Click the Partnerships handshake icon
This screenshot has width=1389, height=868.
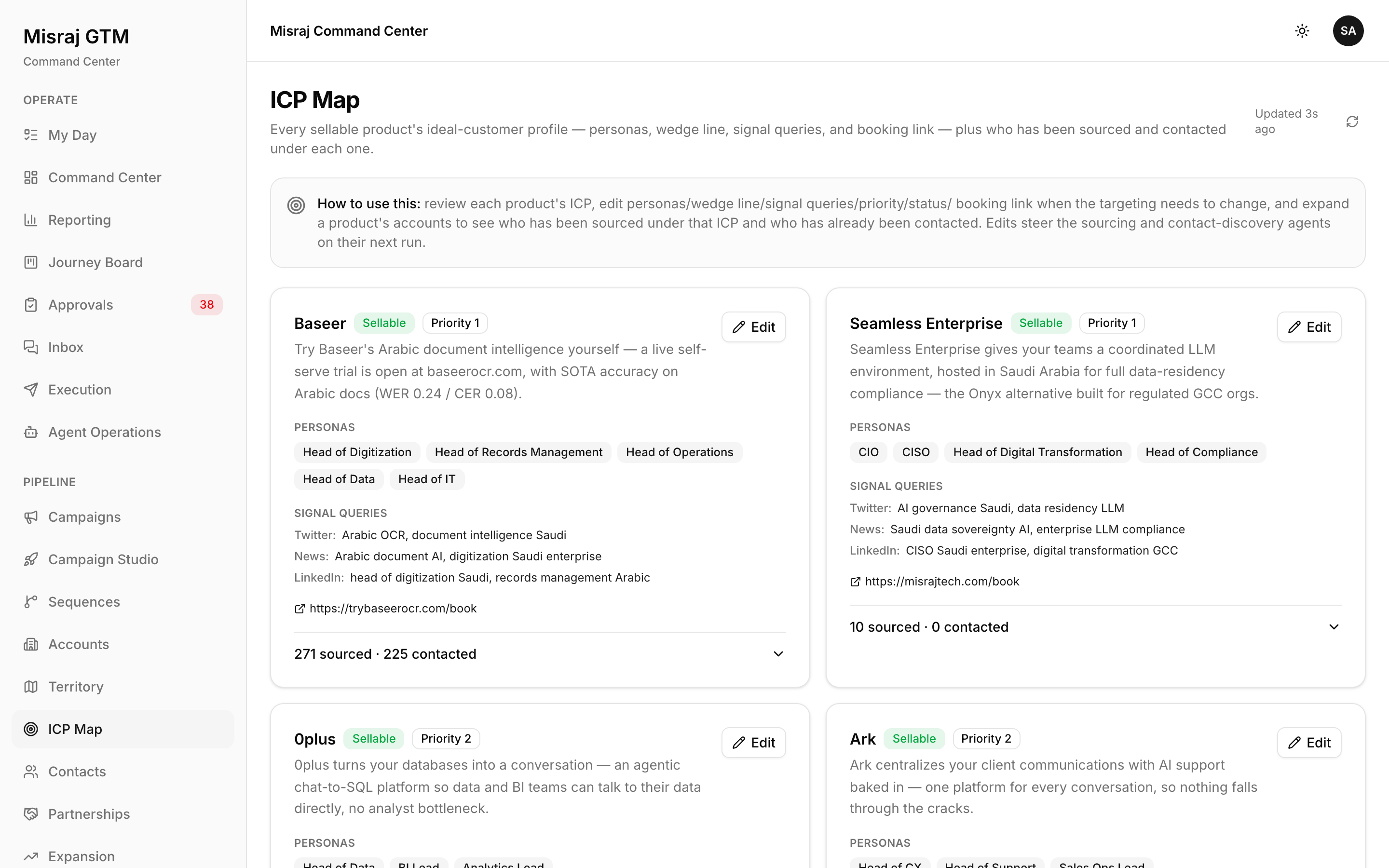pyautogui.click(x=31, y=814)
